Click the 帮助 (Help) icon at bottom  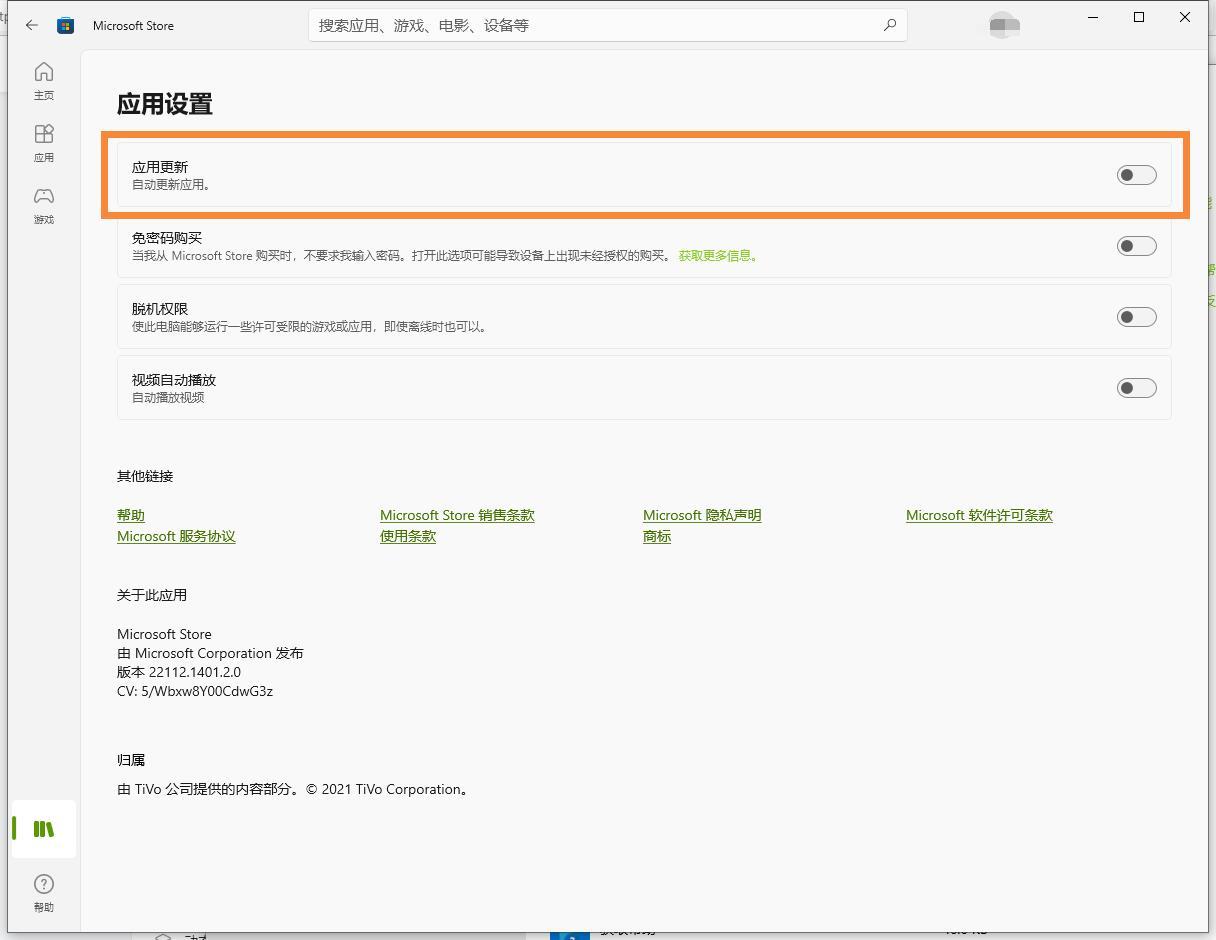coord(43,890)
